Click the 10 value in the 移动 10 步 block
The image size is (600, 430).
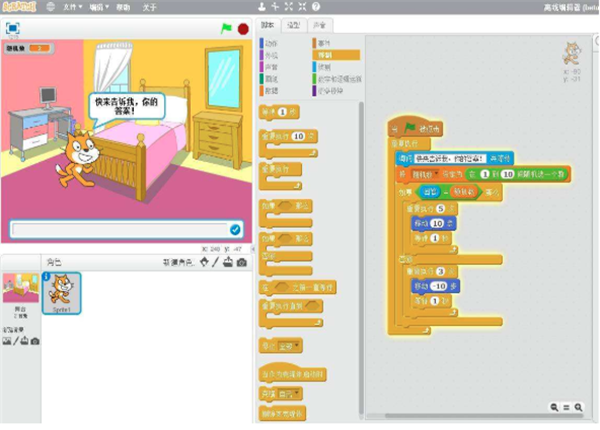[437, 223]
